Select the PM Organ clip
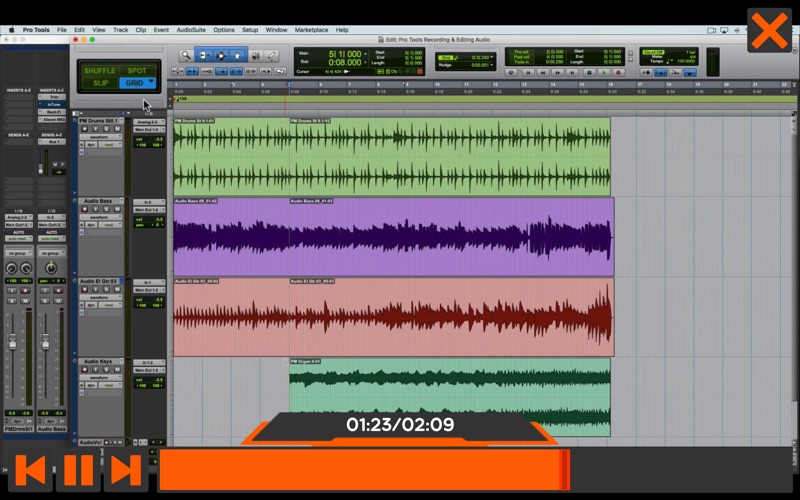This screenshot has height=500, width=800. 450,397
